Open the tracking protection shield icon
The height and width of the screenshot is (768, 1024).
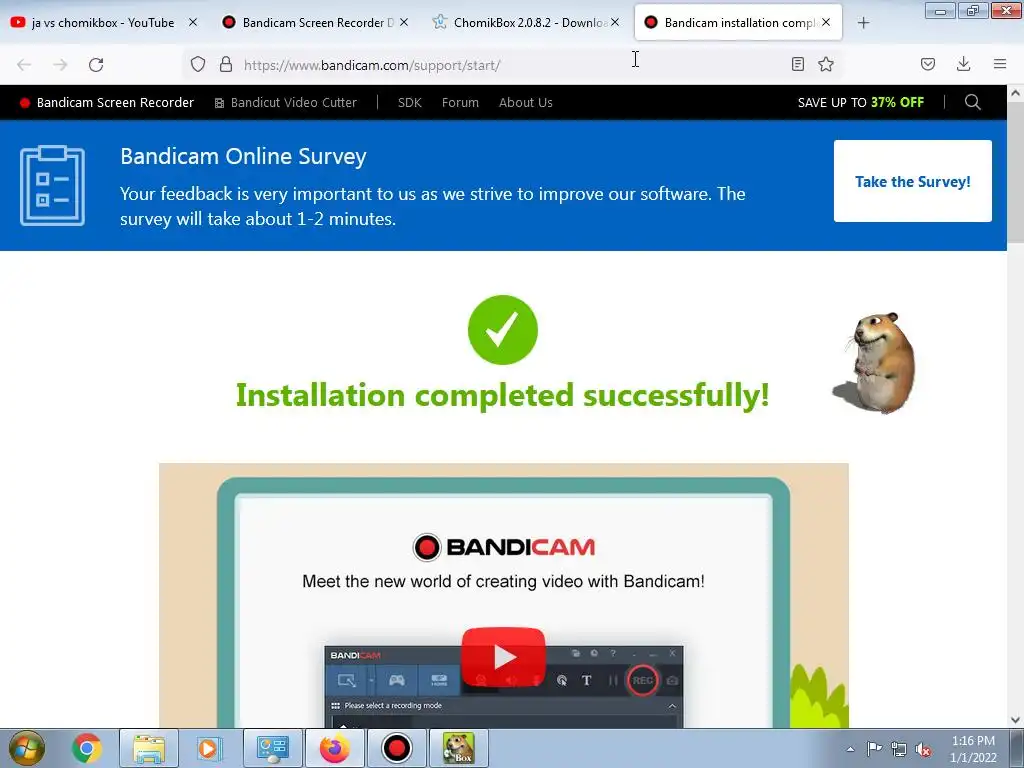coord(198,64)
